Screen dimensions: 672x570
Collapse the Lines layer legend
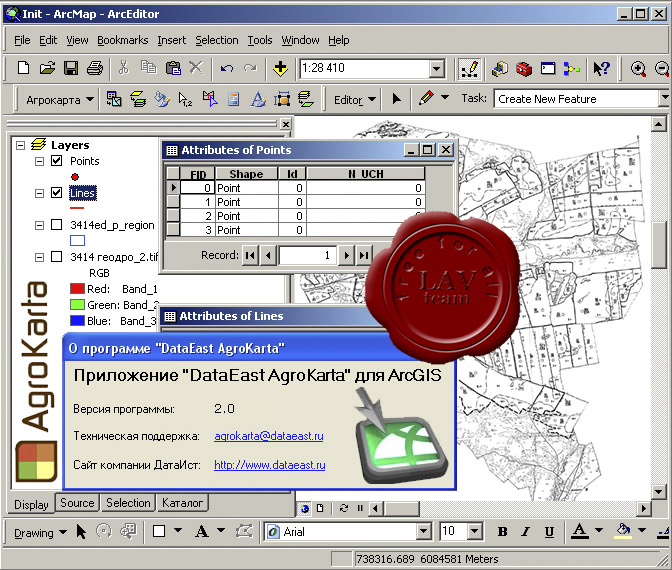coord(39,193)
